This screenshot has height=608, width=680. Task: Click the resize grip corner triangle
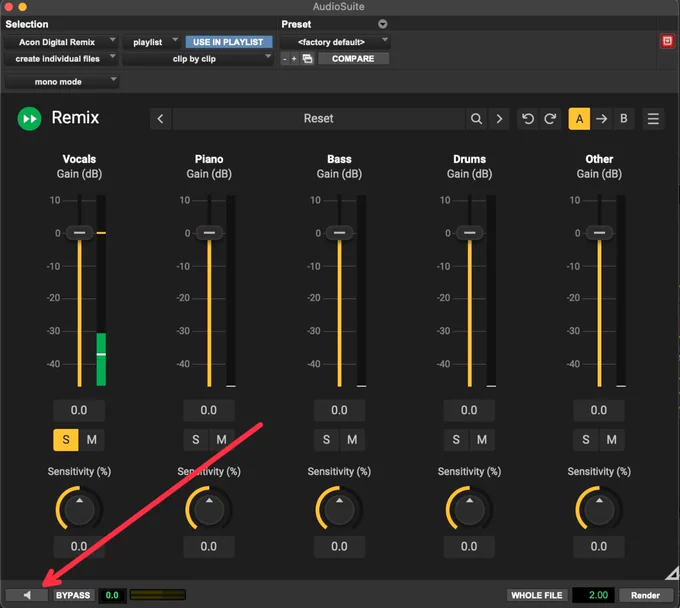pyautogui.click(x=673, y=573)
